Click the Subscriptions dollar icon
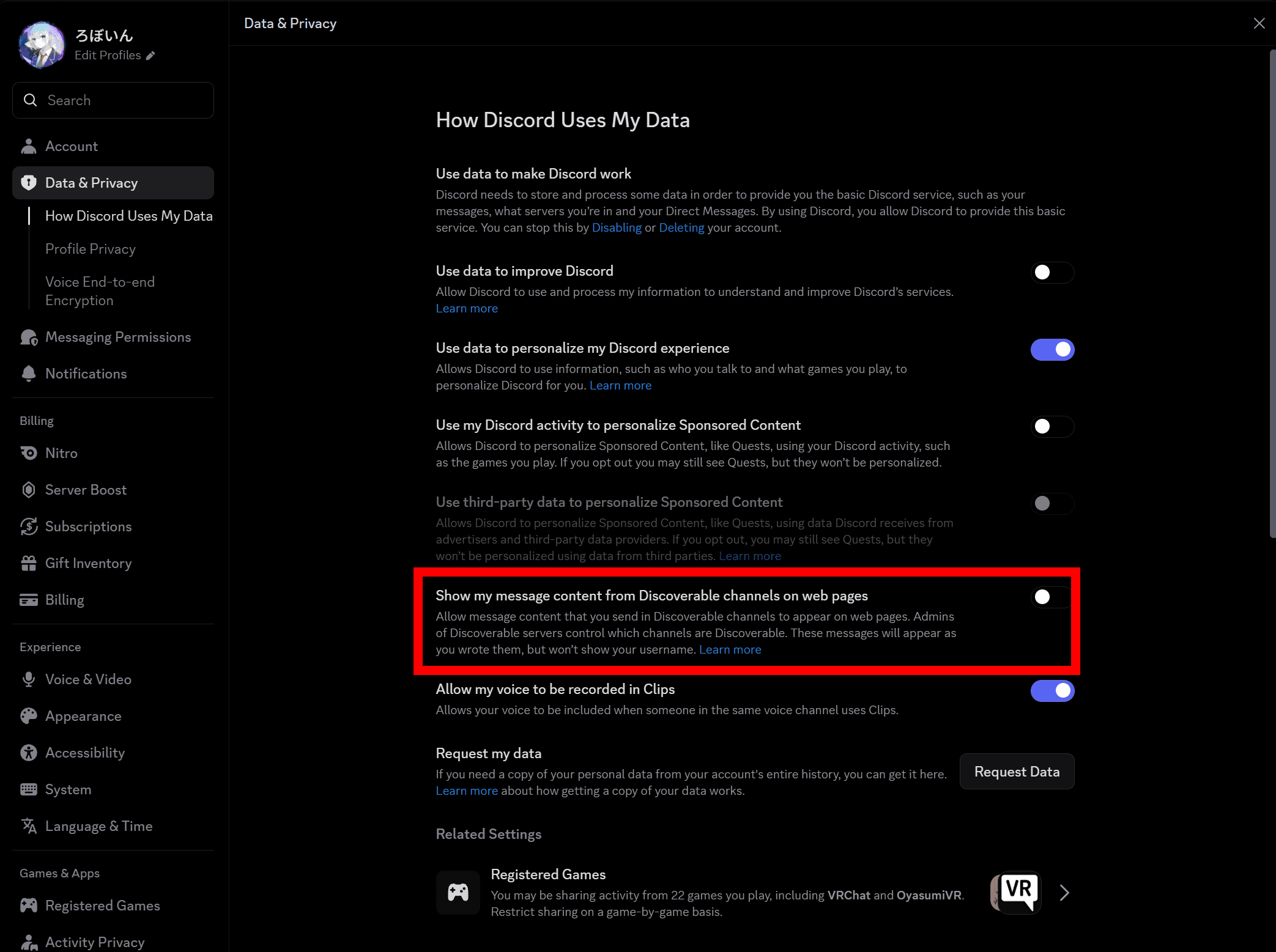This screenshot has width=1276, height=952. (28, 526)
